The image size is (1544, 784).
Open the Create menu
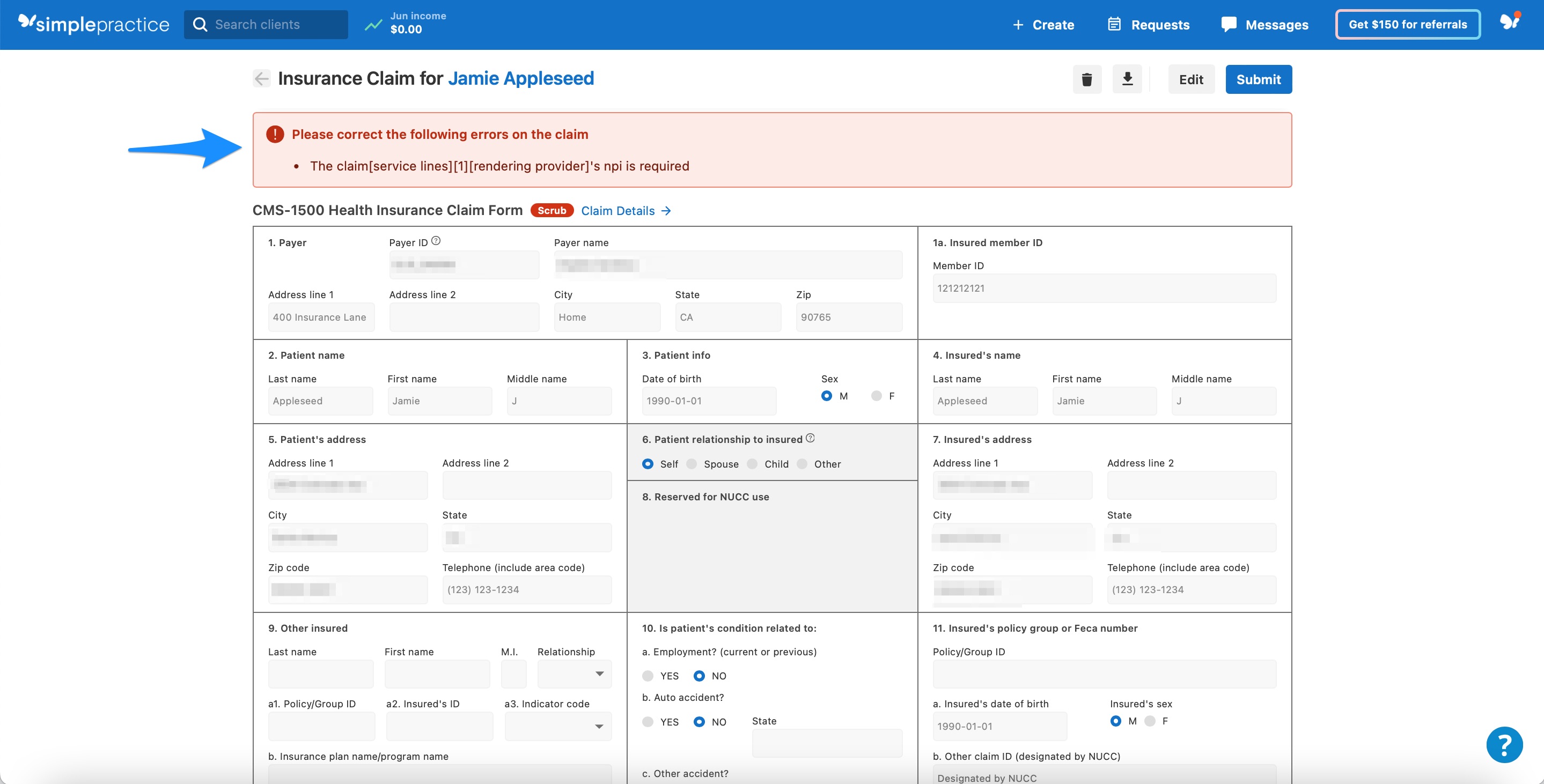tap(1043, 25)
